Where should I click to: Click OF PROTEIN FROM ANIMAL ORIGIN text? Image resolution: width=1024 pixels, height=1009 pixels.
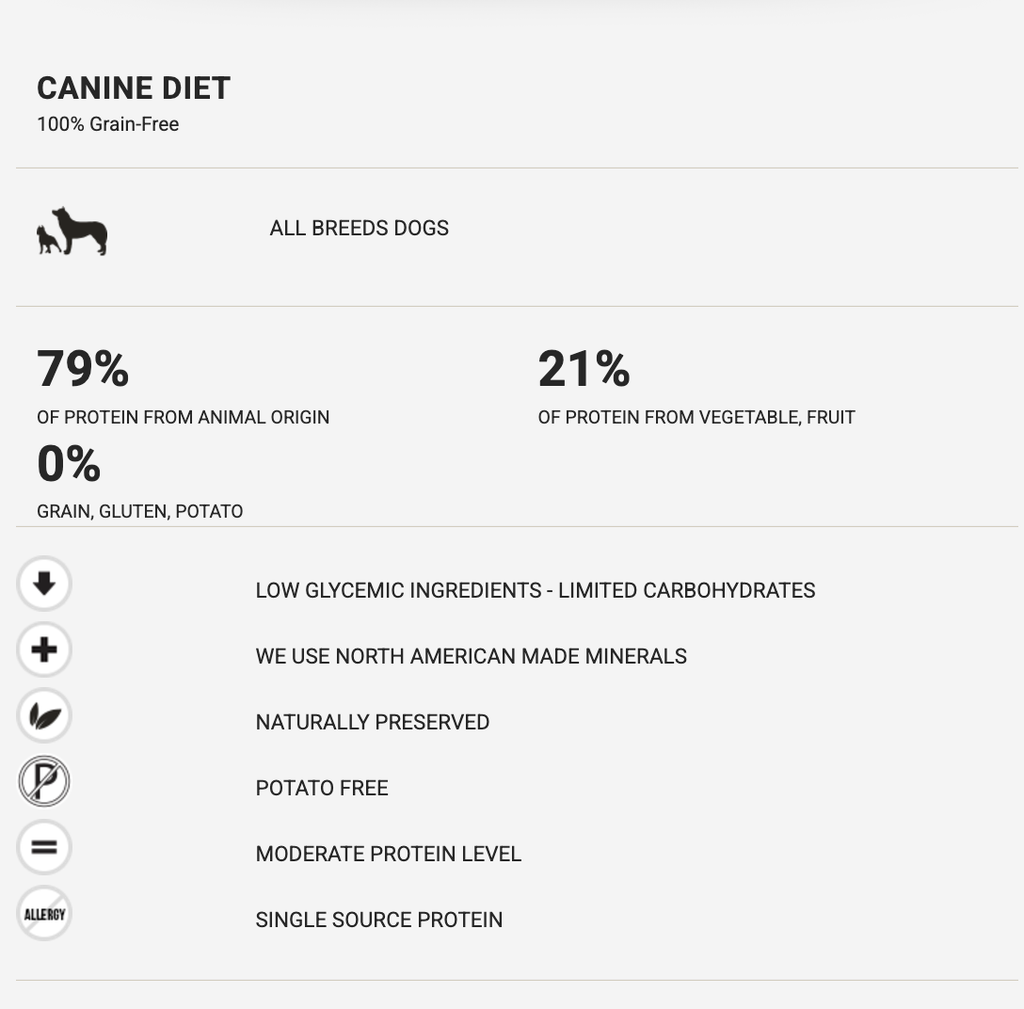(x=183, y=417)
